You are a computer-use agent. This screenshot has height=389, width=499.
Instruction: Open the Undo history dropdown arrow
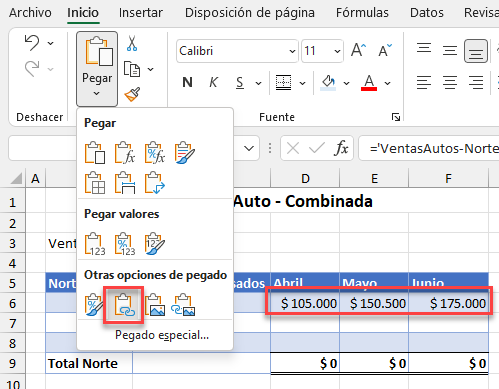tap(50, 43)
